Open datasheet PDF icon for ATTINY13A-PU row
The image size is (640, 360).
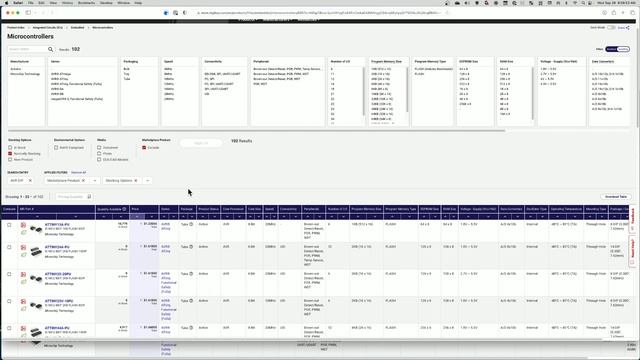click(23, 225)
